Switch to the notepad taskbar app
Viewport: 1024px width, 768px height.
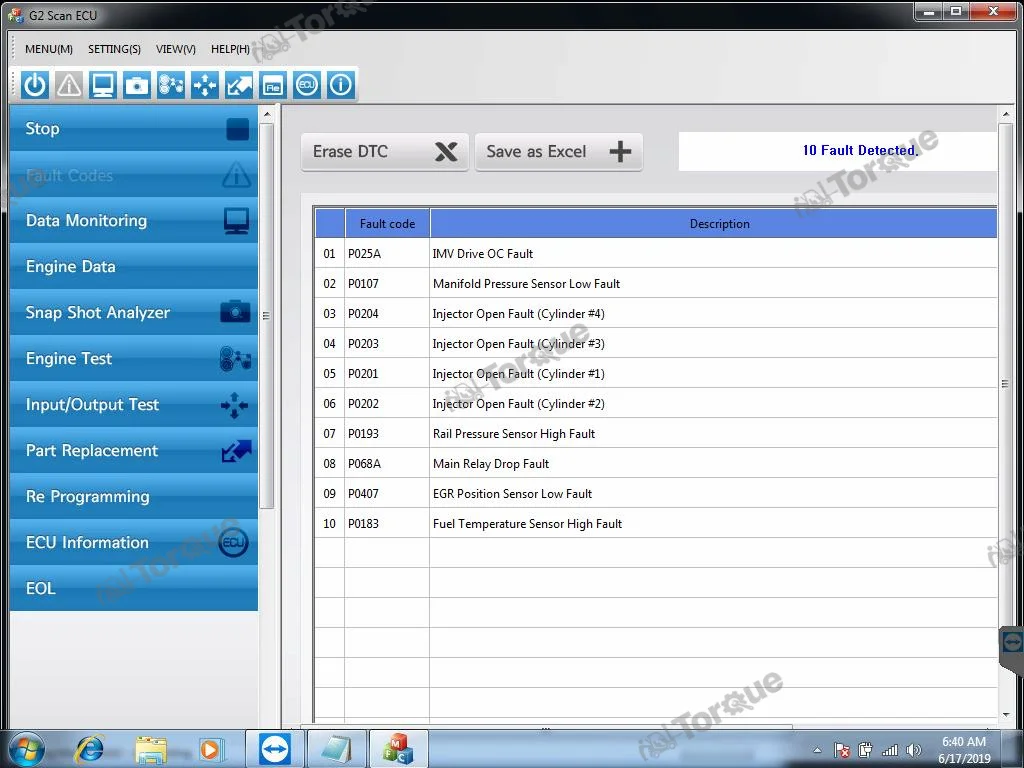(337, 749)
